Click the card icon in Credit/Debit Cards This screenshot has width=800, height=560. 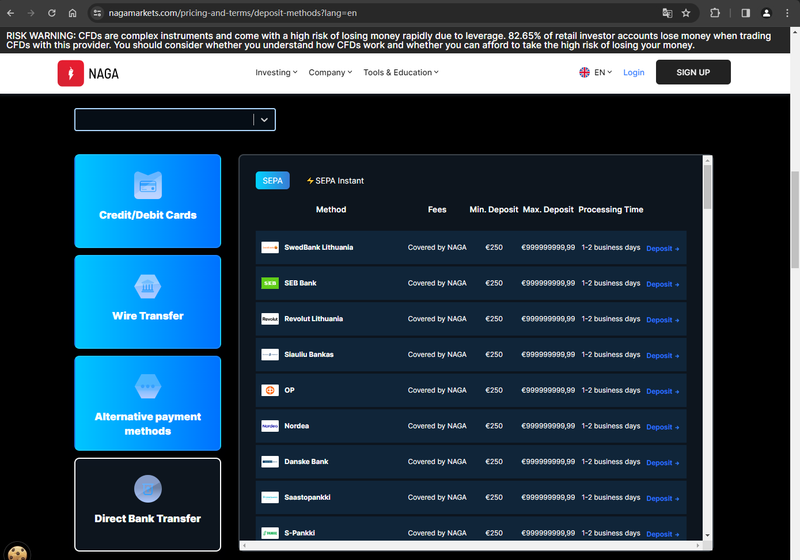(x=148, y=186)
